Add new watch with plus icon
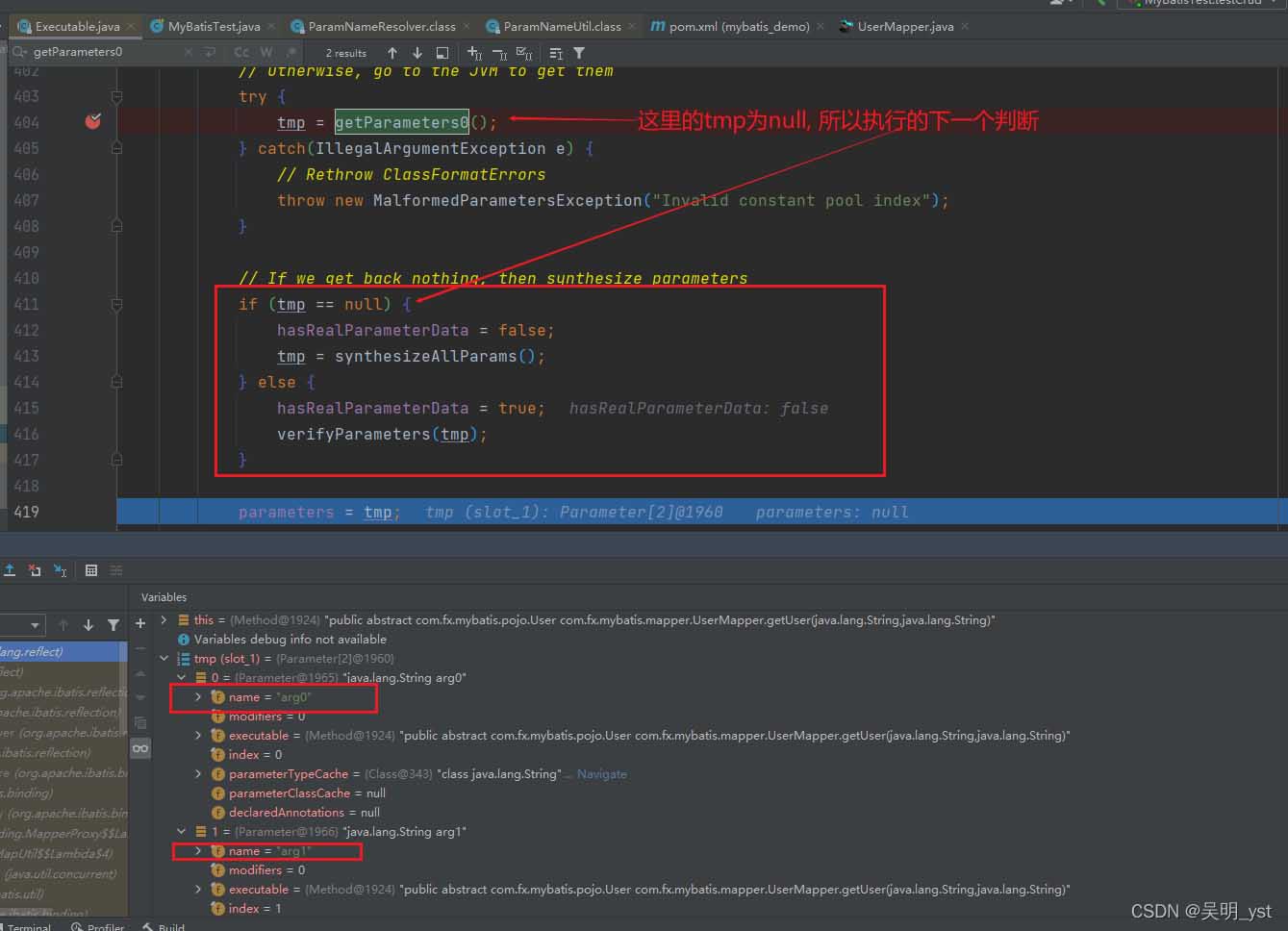 [140, 623]
